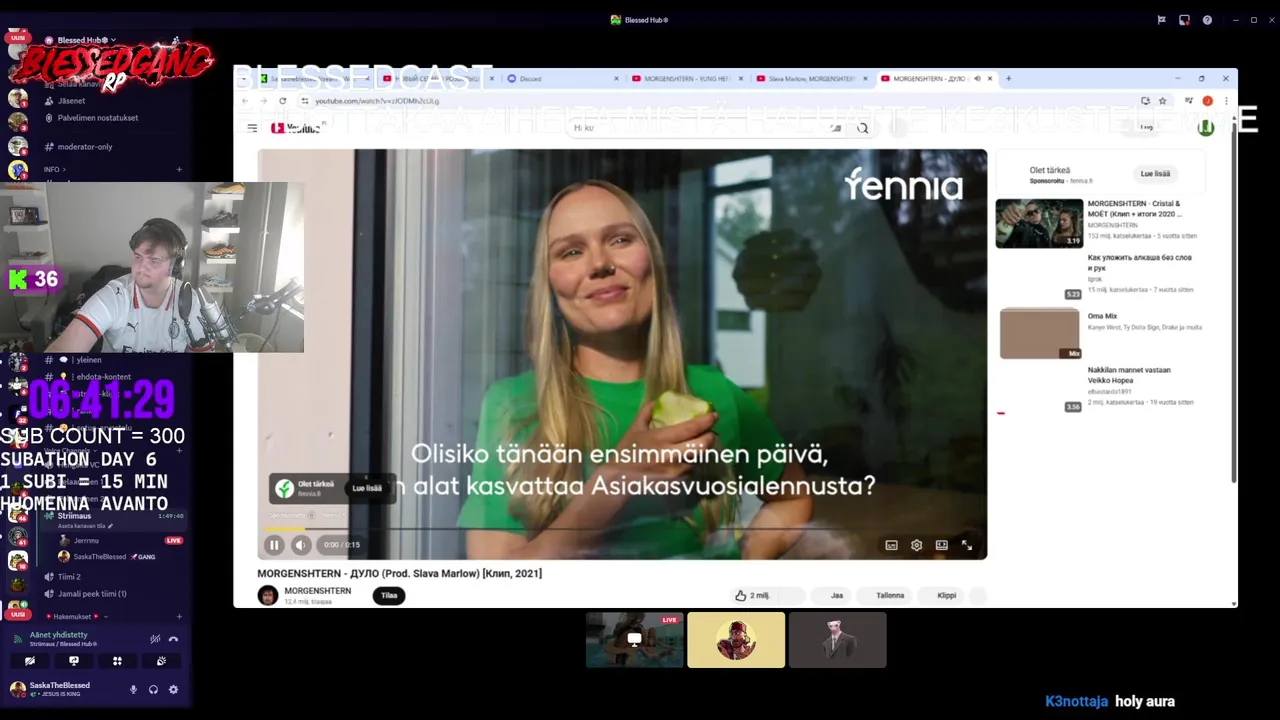Collapse the Hakemukset category
Image resolution: width=1280 pixels, height=720 pixels.
coord(76,617)
